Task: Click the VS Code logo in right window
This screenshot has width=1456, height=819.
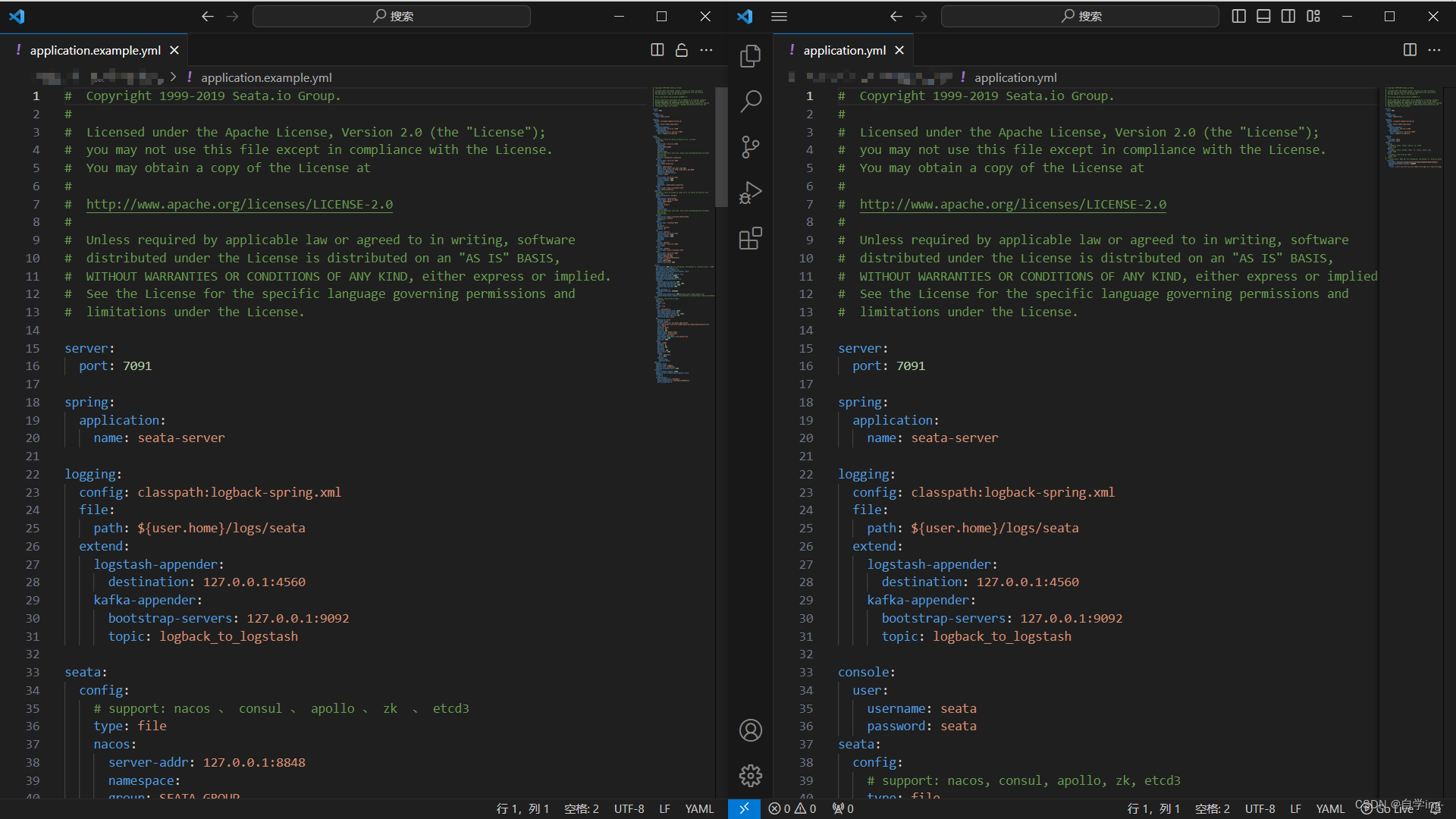Action: point(745,16)
